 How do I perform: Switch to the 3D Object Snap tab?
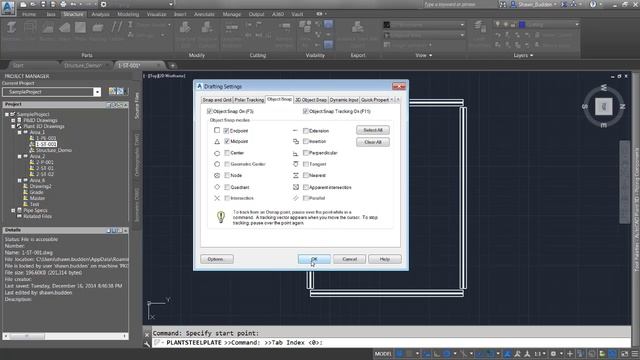(x=311, y=100)
